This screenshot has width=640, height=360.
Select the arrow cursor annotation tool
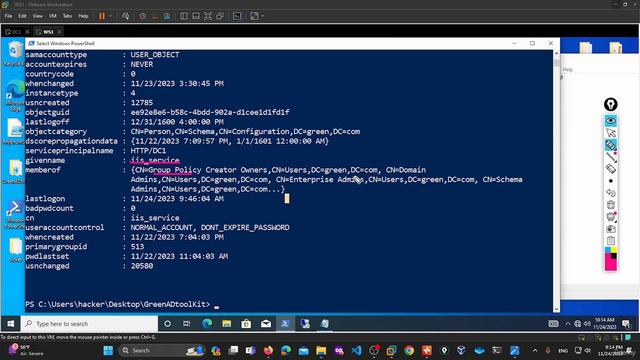[611, 133]
